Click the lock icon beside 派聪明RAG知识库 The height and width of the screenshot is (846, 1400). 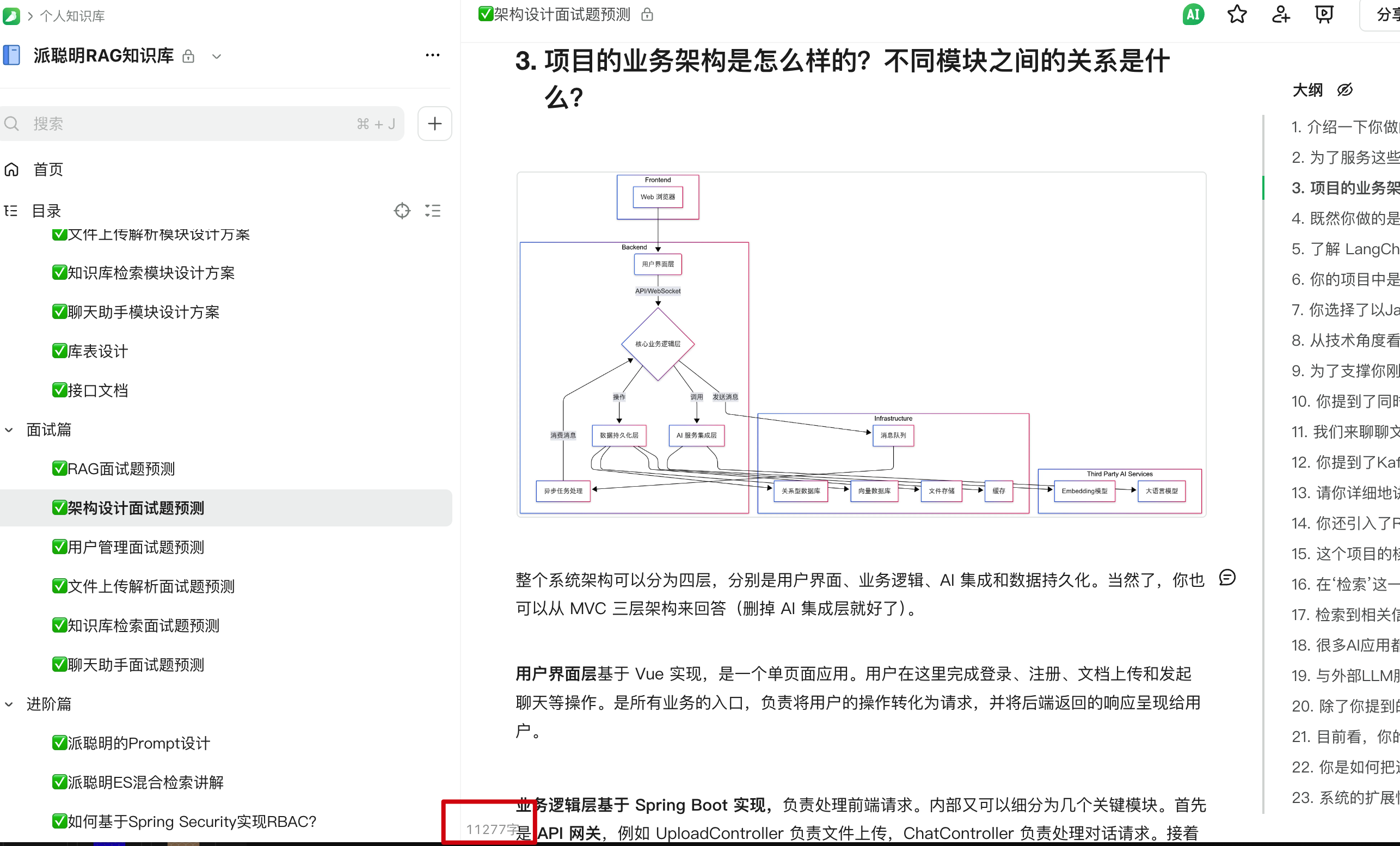[x=189, y=56]
